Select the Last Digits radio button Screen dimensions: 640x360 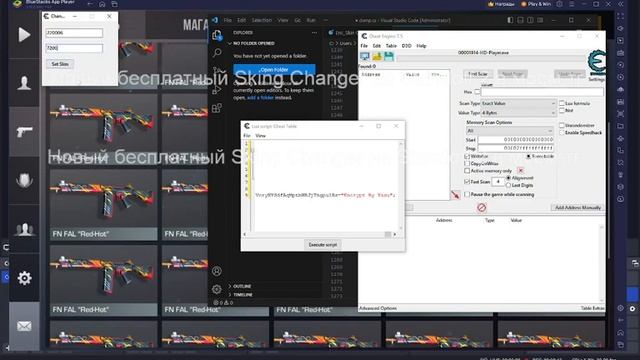(x=508, y=185)
